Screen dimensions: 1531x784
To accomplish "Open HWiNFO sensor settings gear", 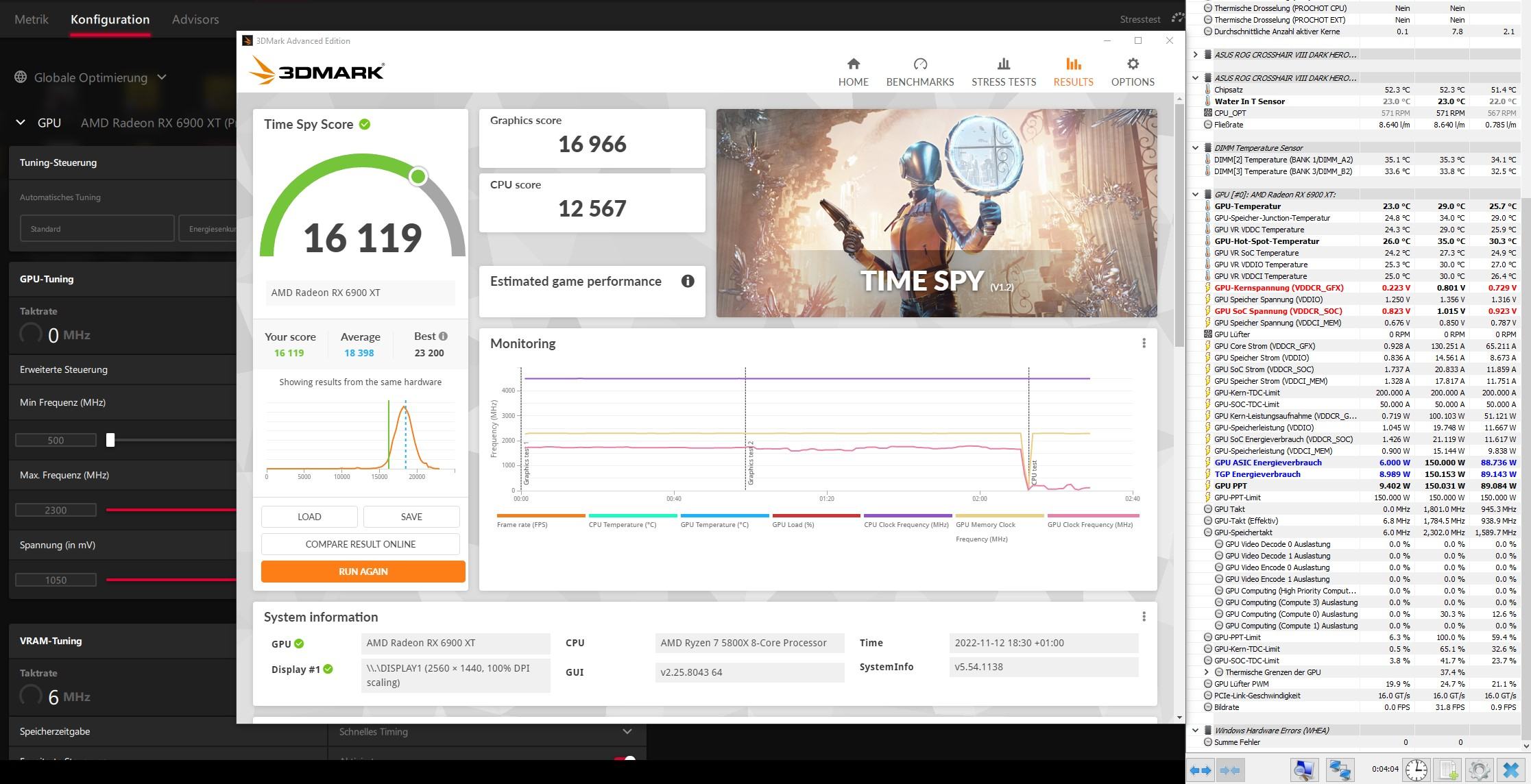I will point(1479,770).
